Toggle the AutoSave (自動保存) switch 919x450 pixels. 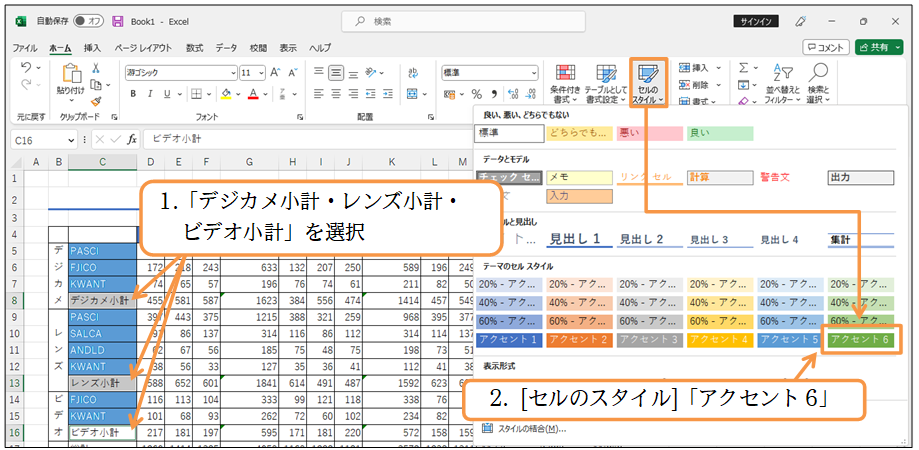(x=90, y=20)
